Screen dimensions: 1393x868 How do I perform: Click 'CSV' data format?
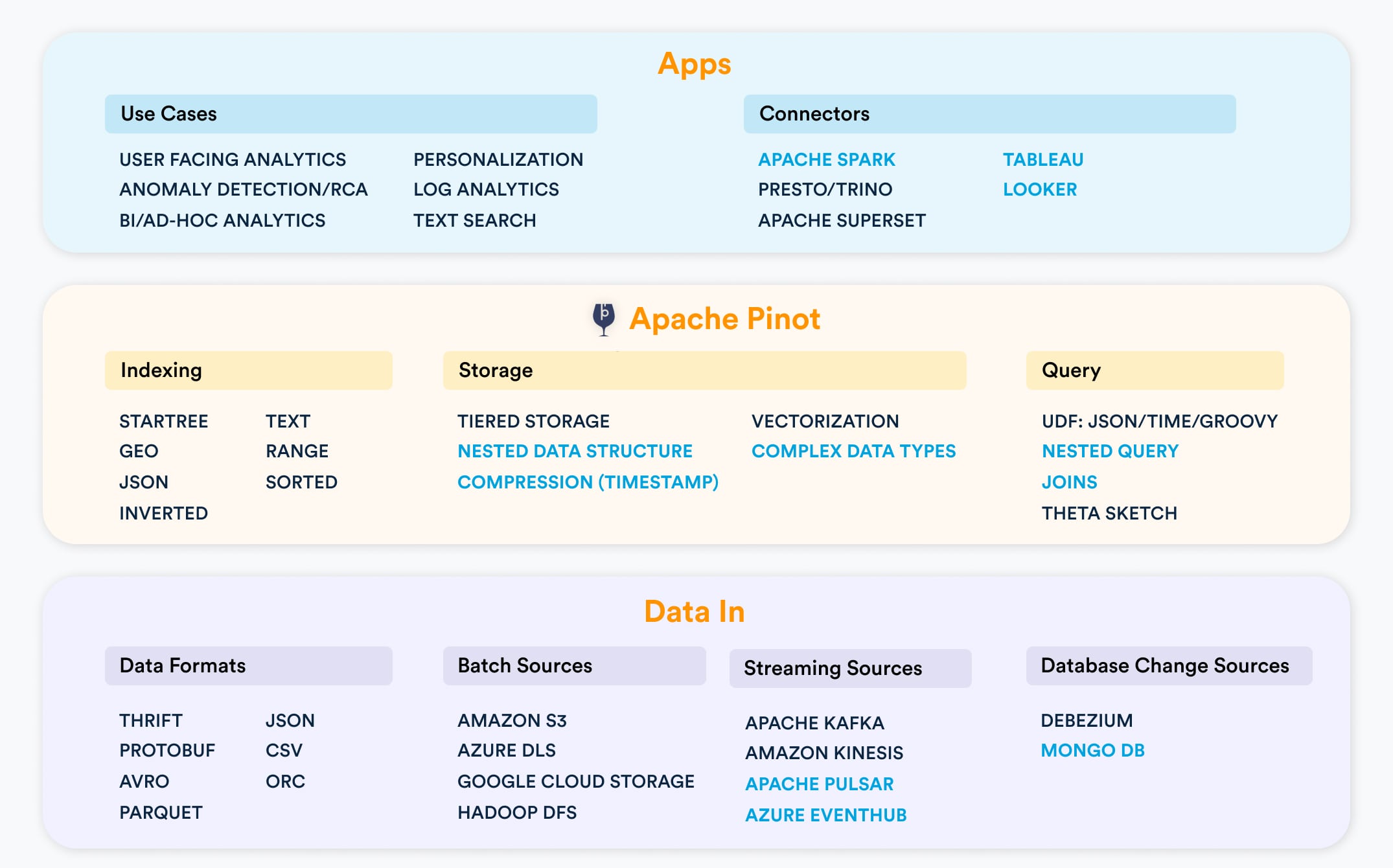[284, 750]
